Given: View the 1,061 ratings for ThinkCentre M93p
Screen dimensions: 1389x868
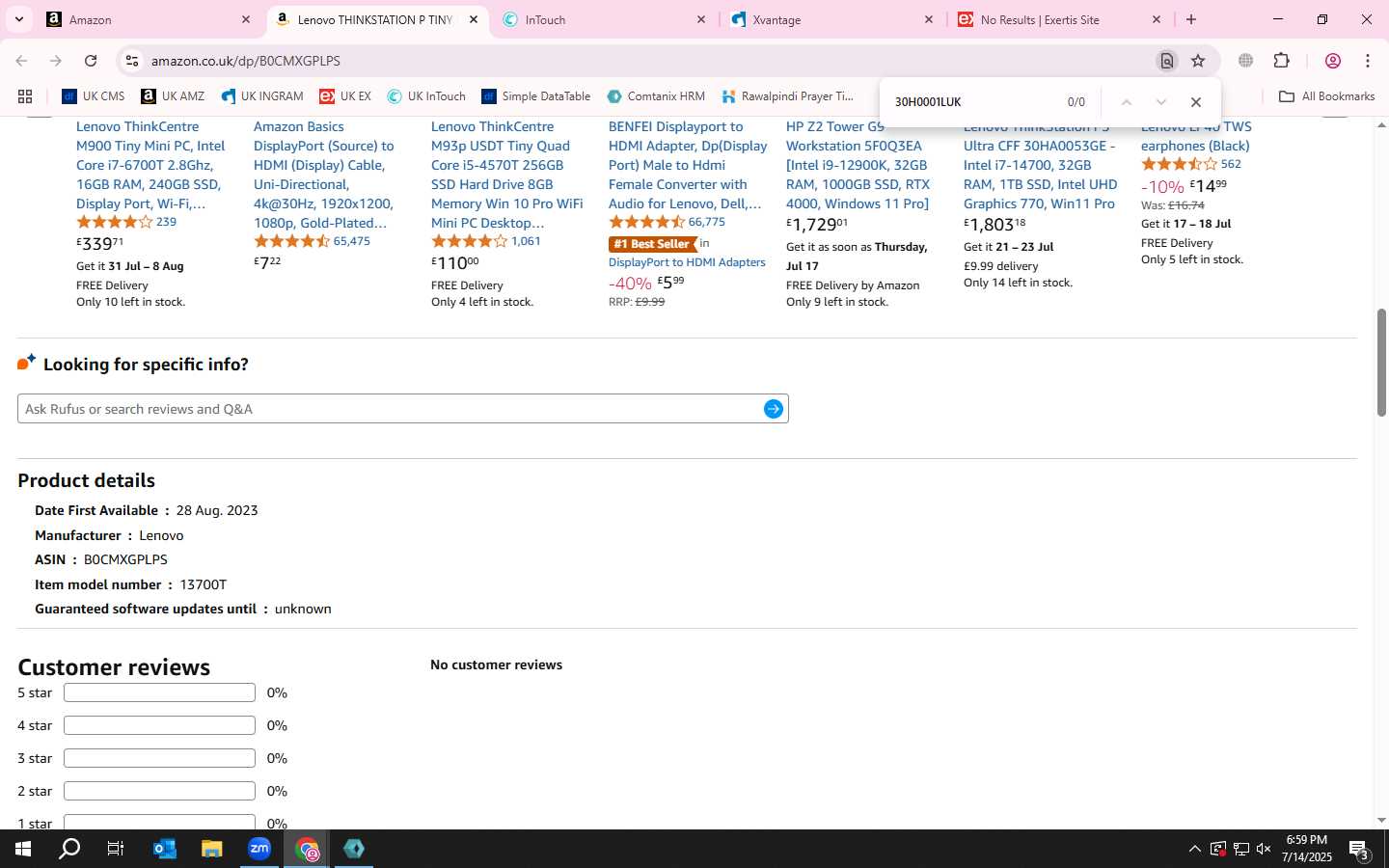Looking at the screenshot, I should 526,241.
